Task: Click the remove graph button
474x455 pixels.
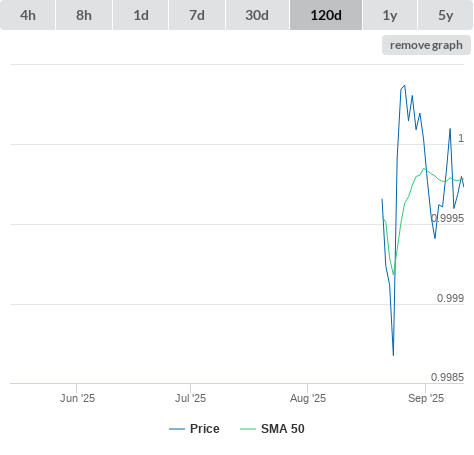Action: [426, 45]
